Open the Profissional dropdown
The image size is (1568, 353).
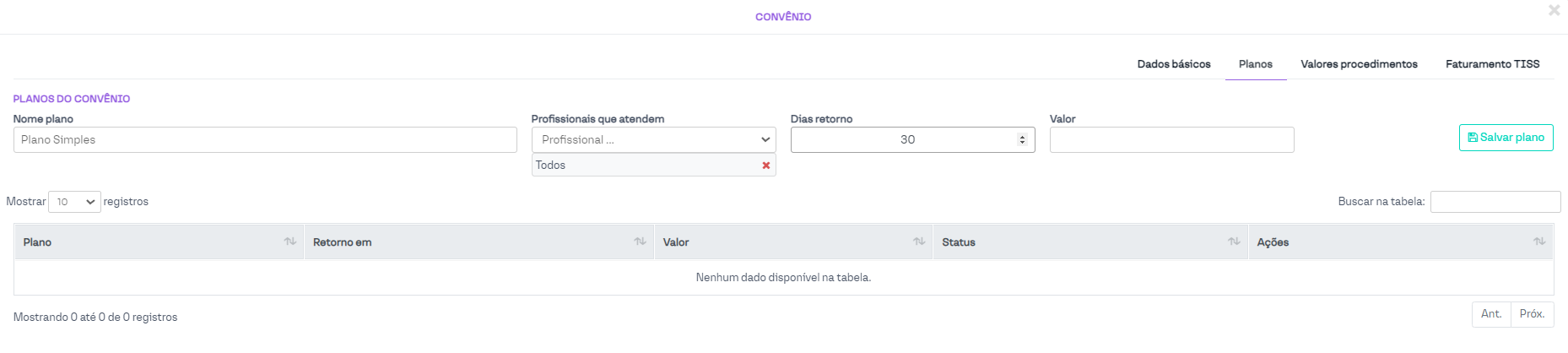tap(653, 140)
